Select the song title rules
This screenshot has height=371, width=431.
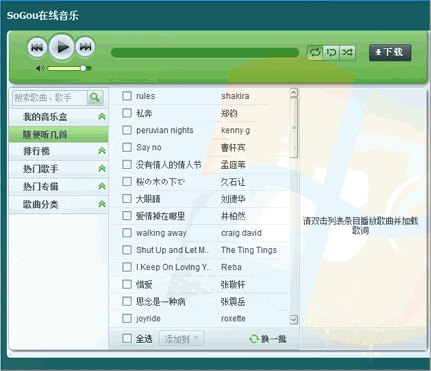pyautogui.click(x=146, y=96)
